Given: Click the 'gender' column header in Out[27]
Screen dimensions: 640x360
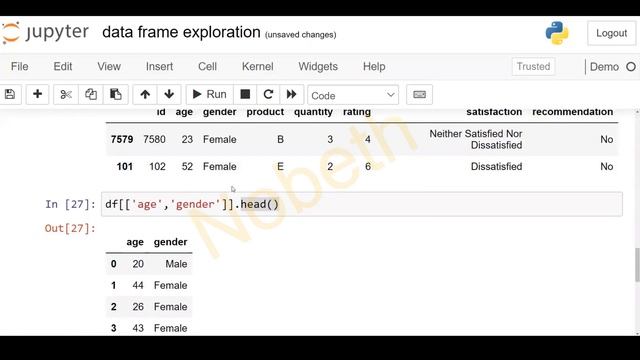Looking at the screenshot, I should (170, 242).
